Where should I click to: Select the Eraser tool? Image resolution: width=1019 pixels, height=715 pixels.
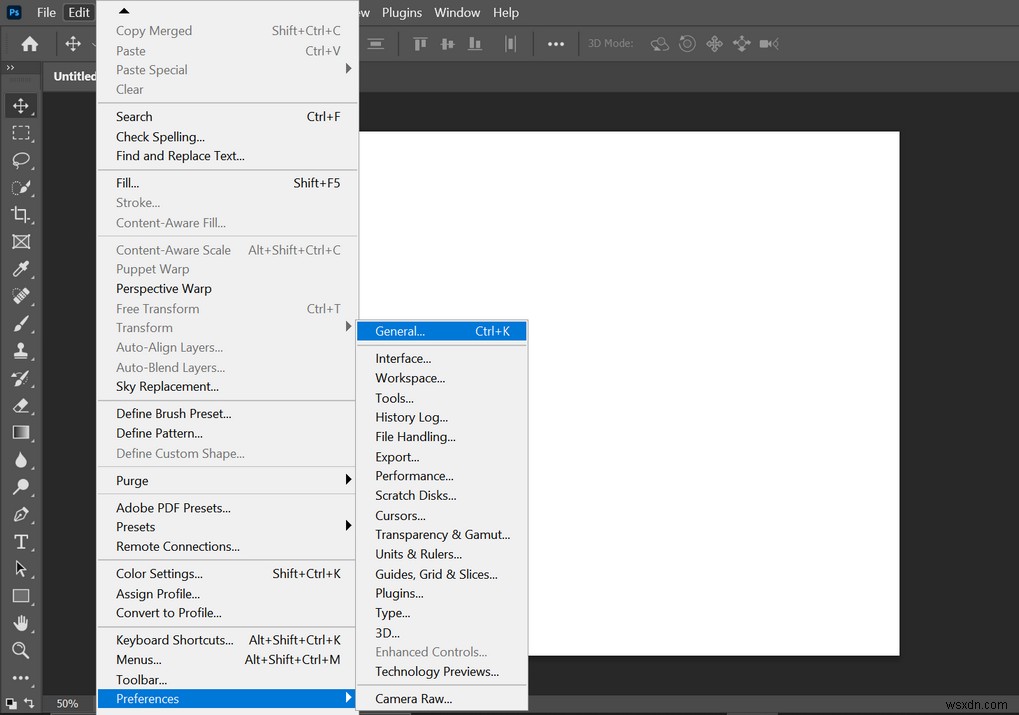(x=20, y=406)
